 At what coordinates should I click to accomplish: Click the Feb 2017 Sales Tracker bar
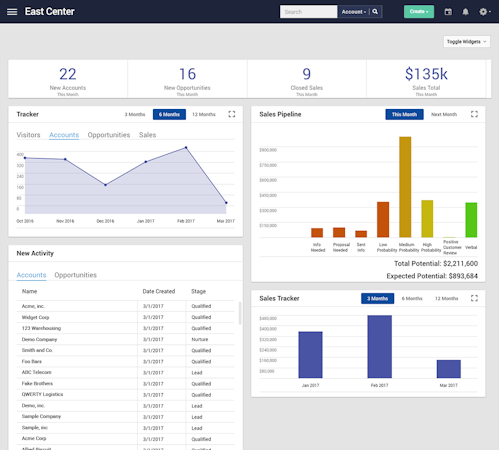380,347
